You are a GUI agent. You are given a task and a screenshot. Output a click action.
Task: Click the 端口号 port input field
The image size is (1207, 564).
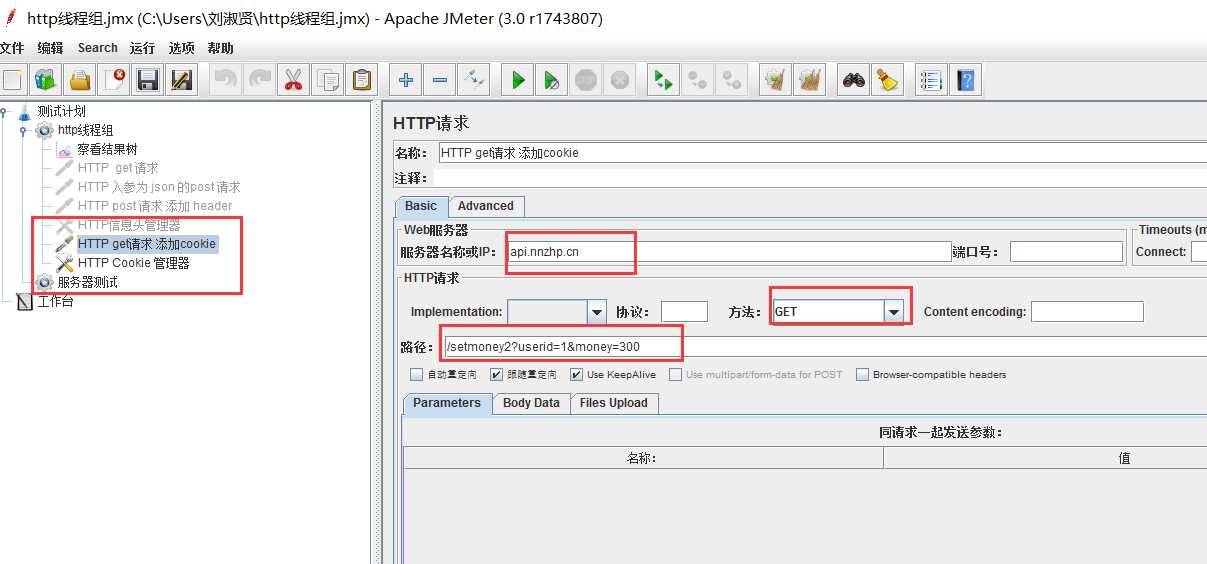(x=1066, y=252)
